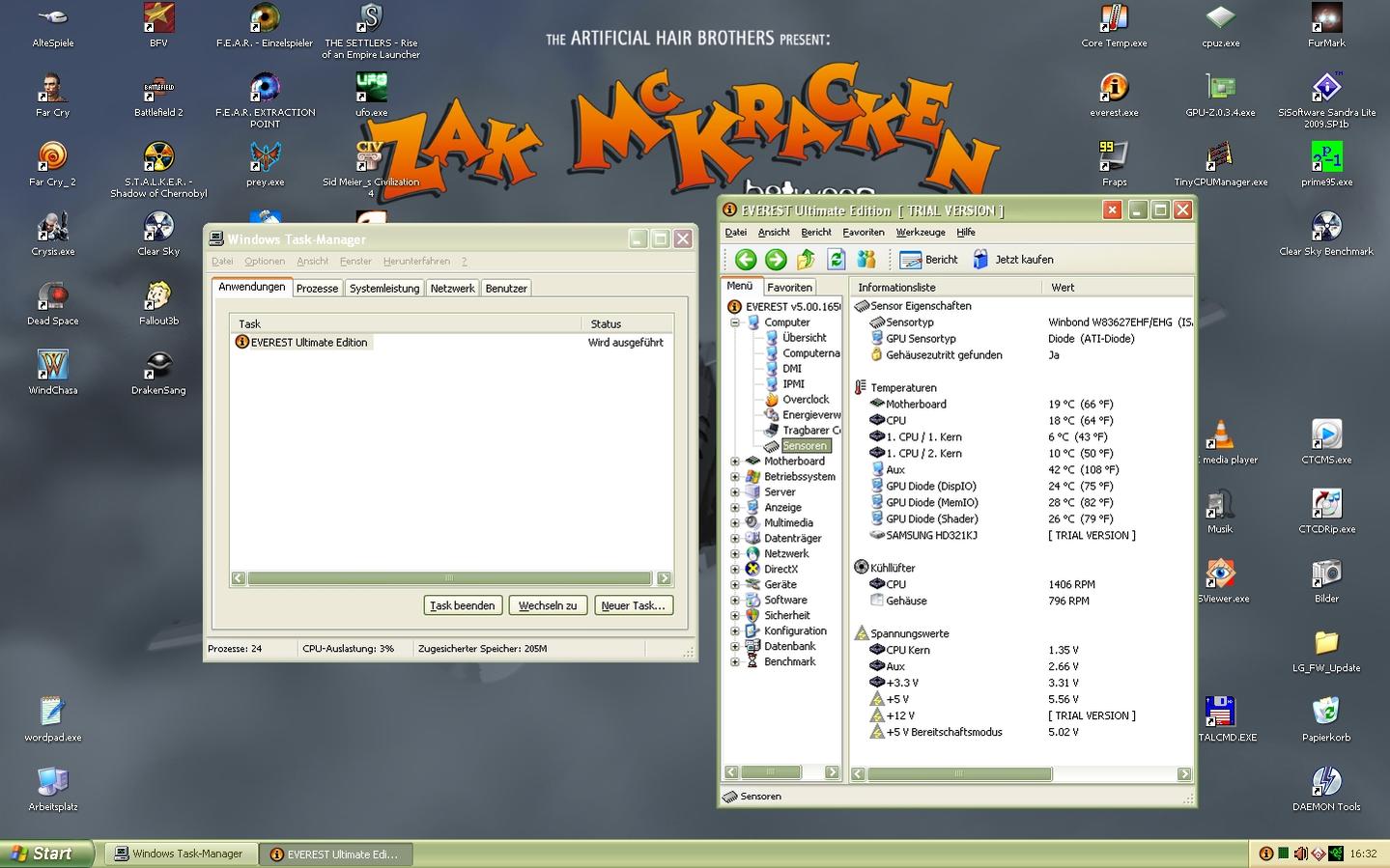Expand the Server tree node
The width and height of the screenshot is (1390, 868).
click(735, 492)
